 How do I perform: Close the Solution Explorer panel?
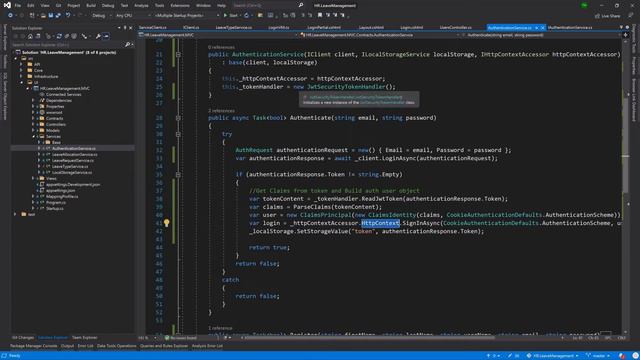pyautogui.click(x=131, y=28)
